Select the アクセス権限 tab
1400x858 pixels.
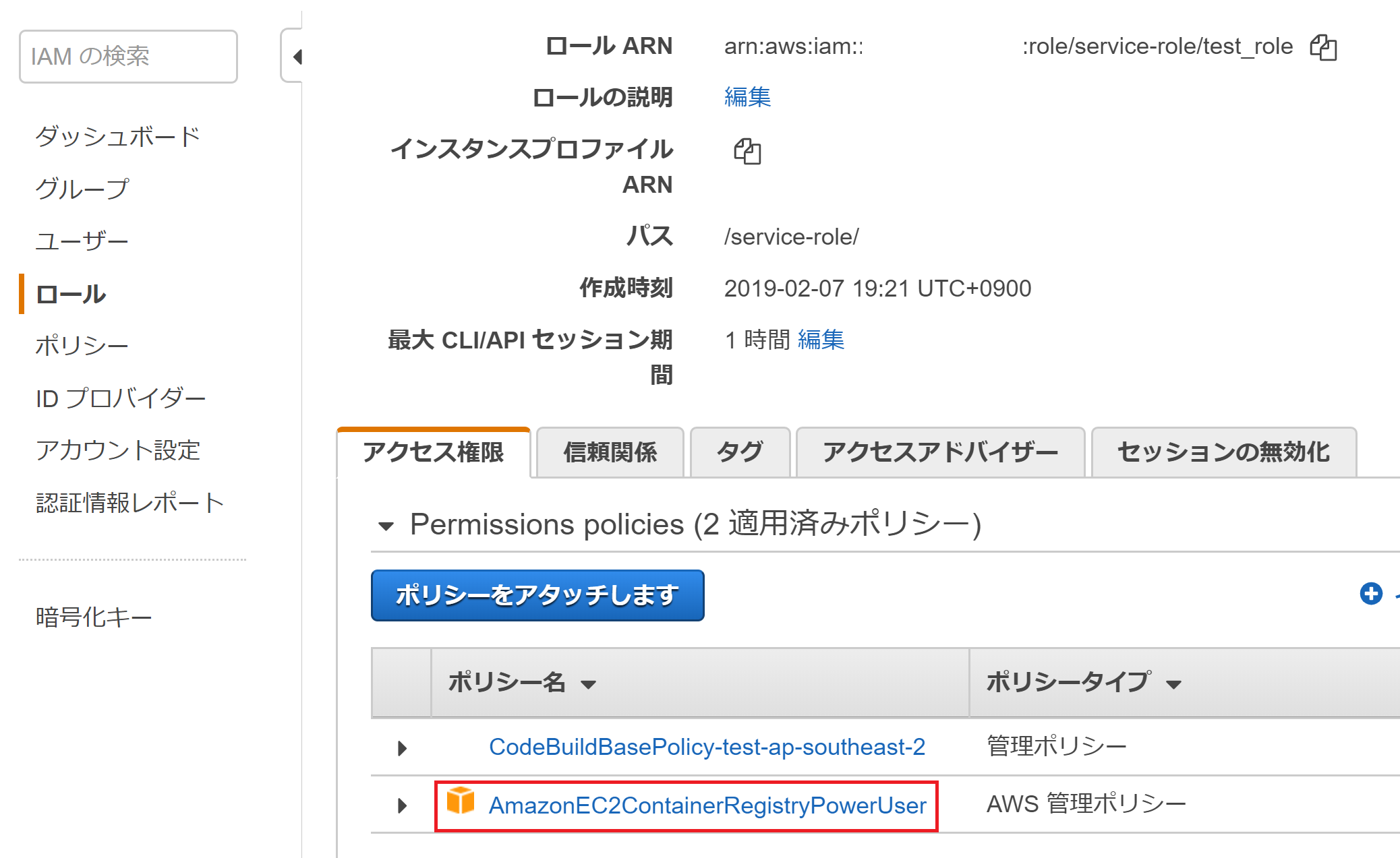click(434, 452)
